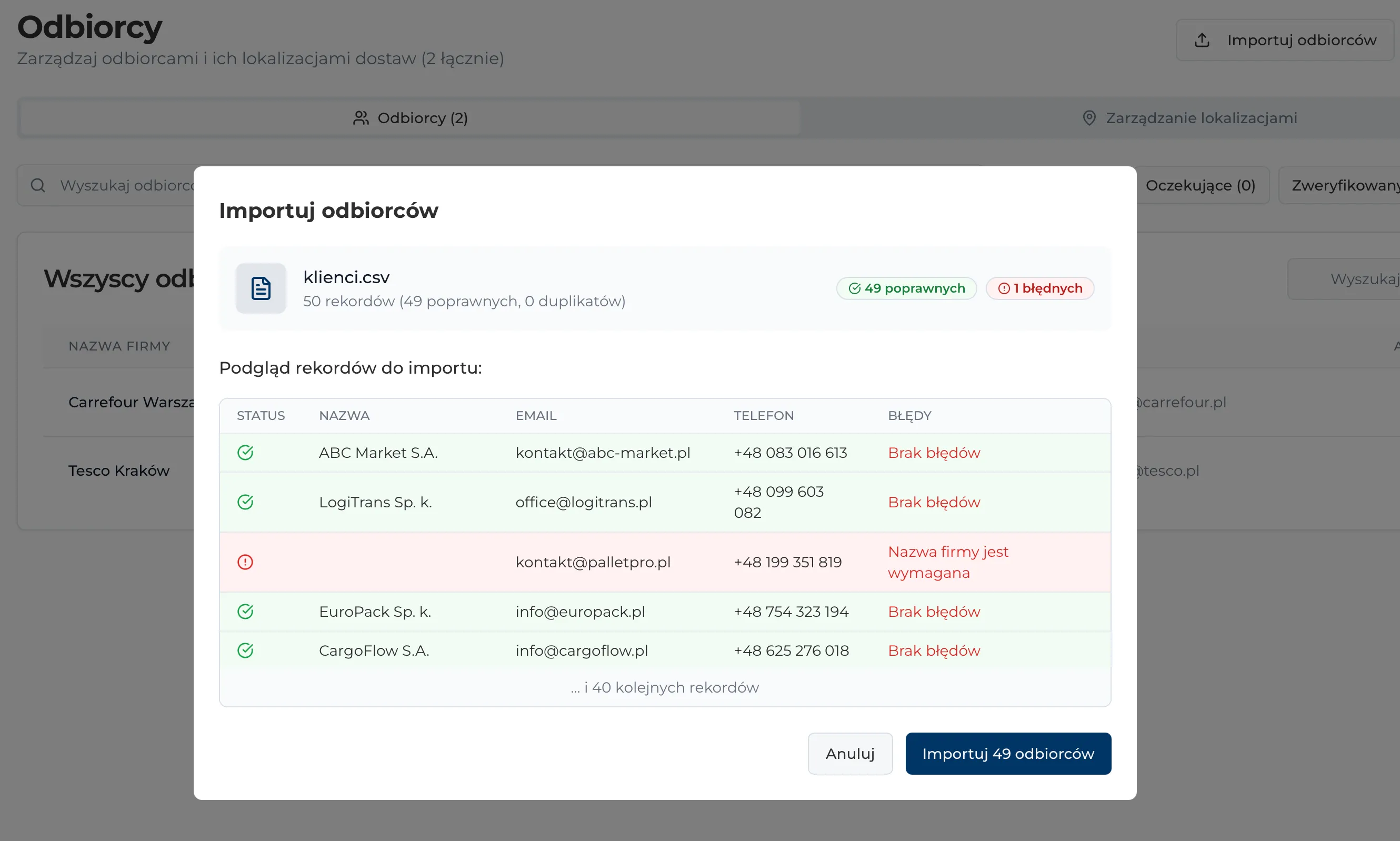
Task: Confirm with Importuj 49 odbiorców button
Action: coord(1007,754)
